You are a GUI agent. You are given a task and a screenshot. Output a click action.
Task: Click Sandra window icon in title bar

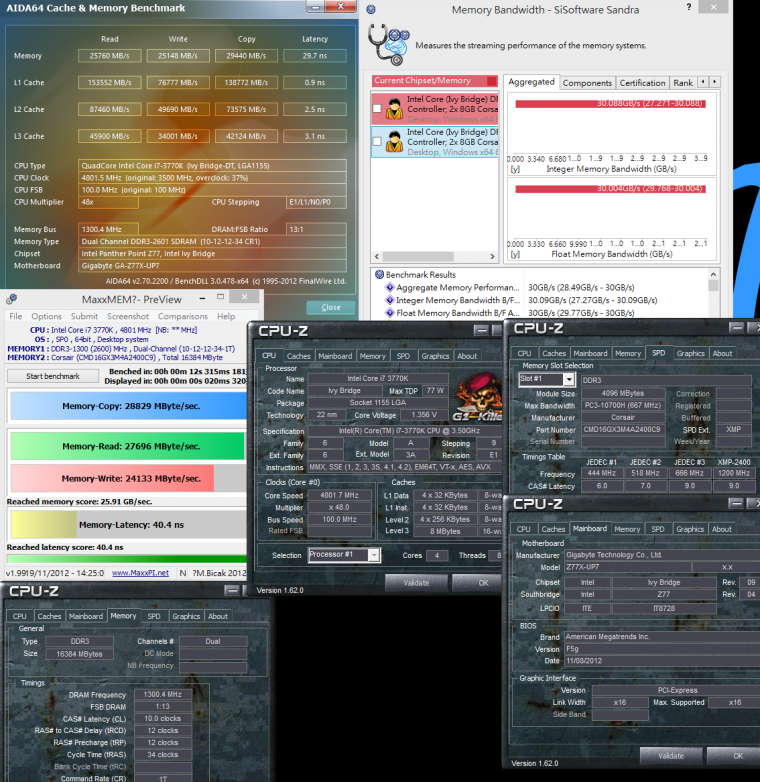pos(371,9)
